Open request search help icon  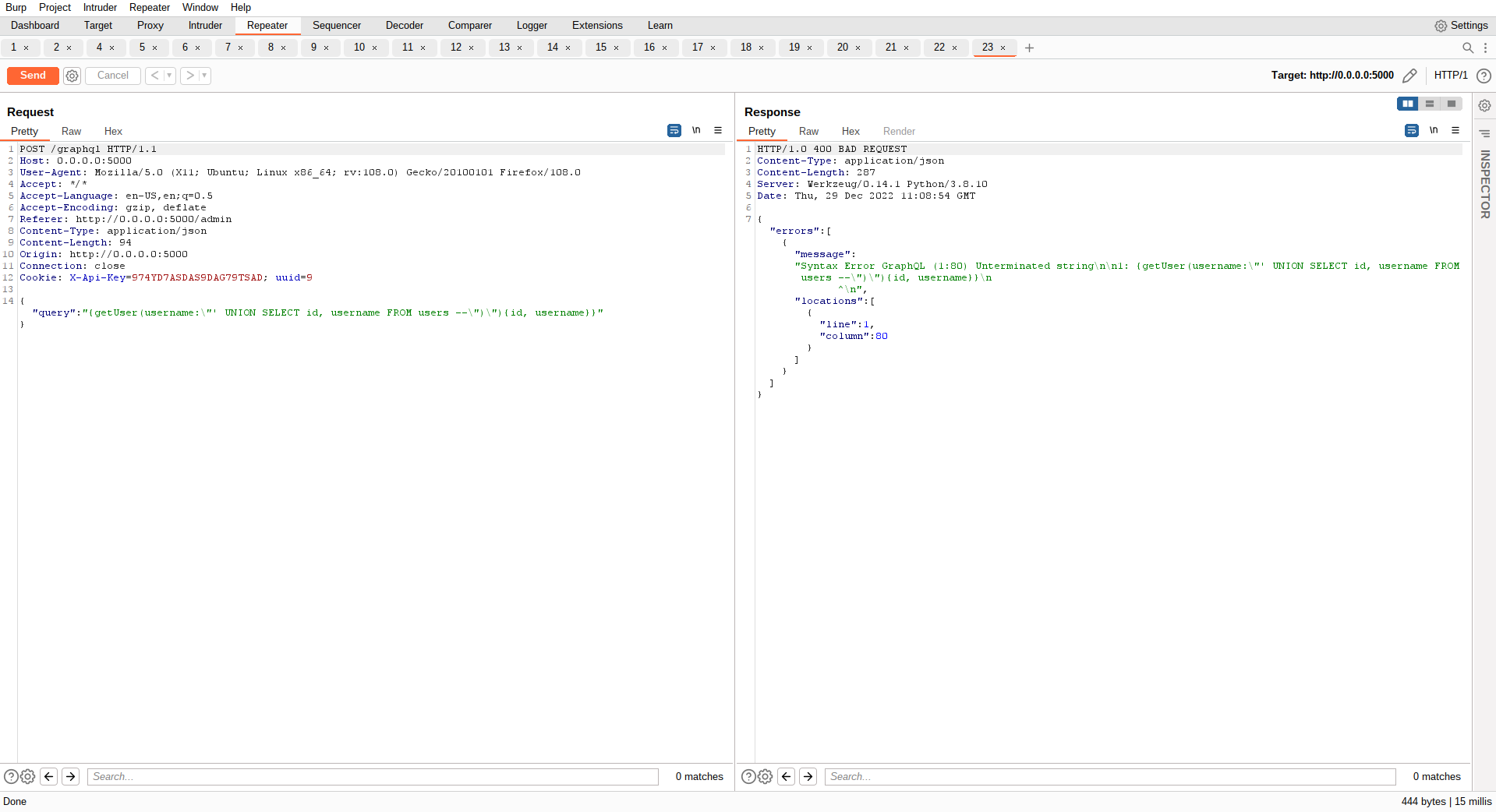(11, 777)
